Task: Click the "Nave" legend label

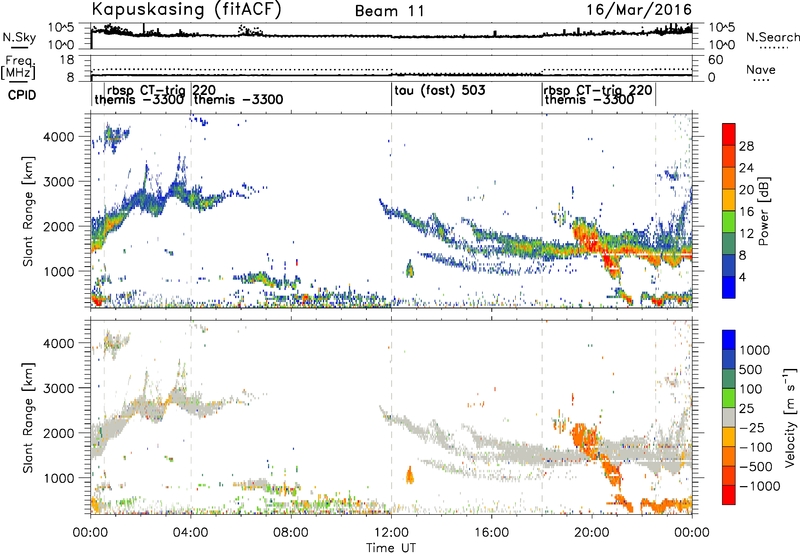Action: [x=761, y=69]
